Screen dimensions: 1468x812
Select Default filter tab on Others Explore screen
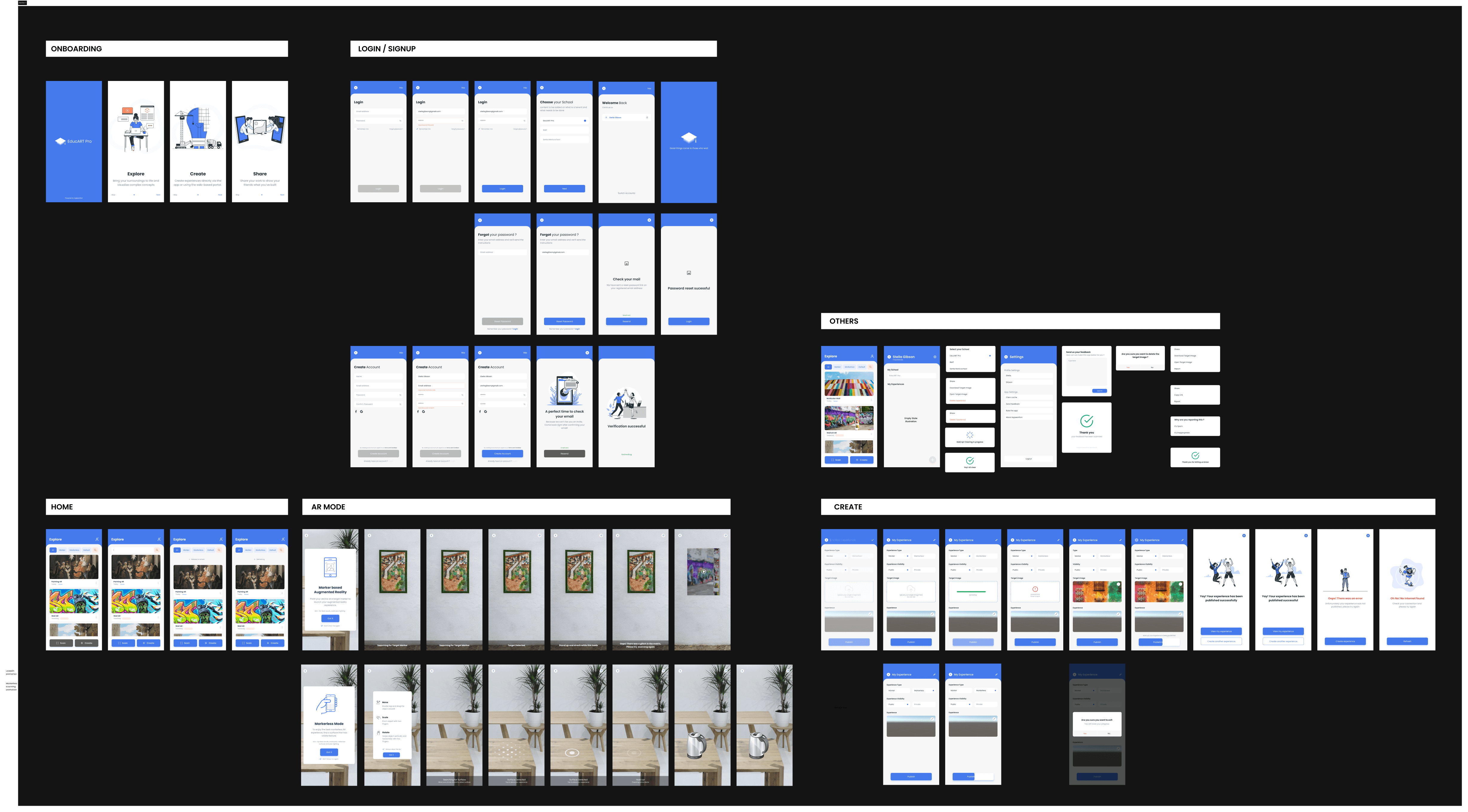click(x=862, y=367)
